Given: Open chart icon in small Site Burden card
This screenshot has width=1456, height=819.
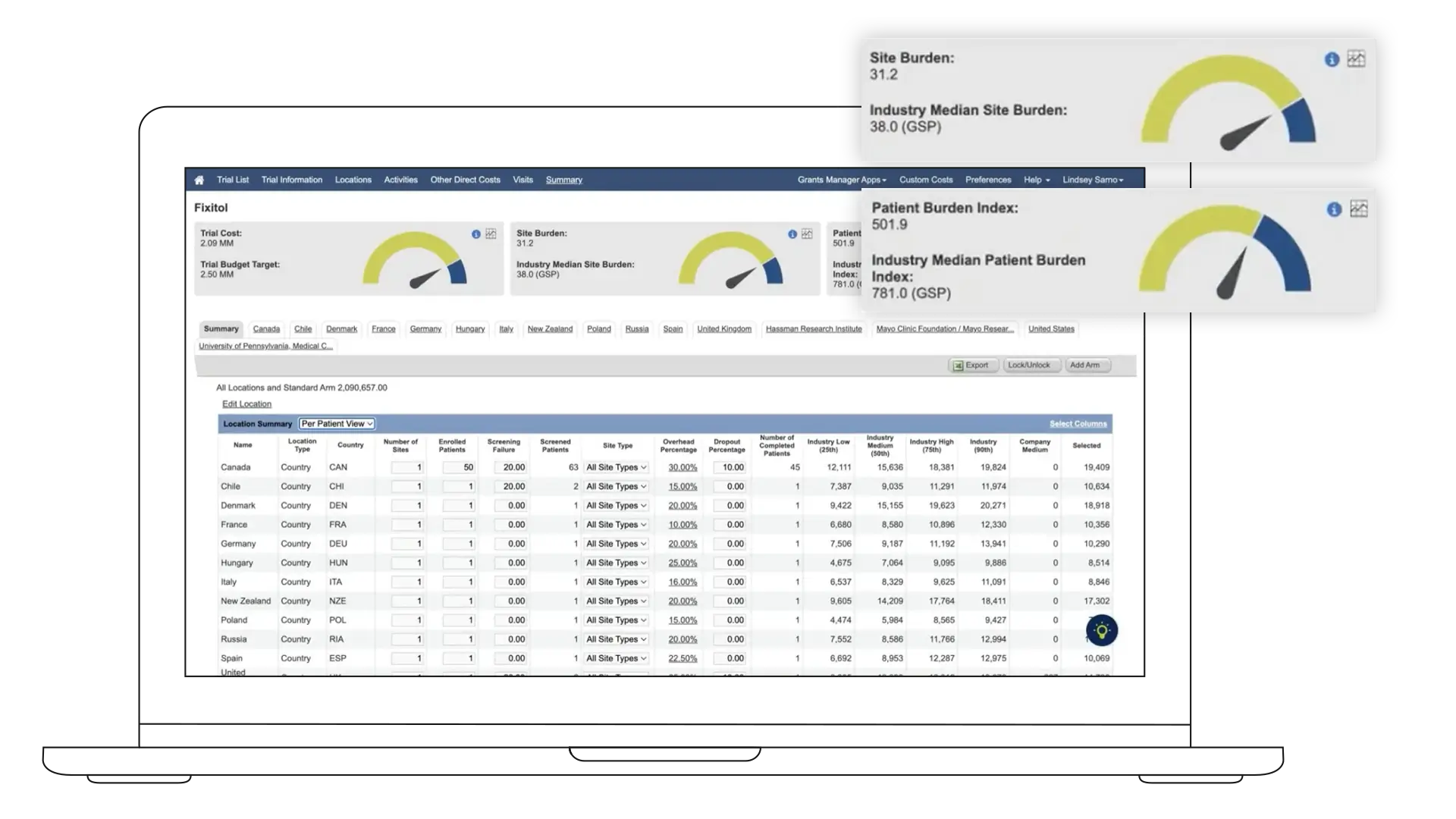Looking at the screenshot, I should click(x=807, y=234).
